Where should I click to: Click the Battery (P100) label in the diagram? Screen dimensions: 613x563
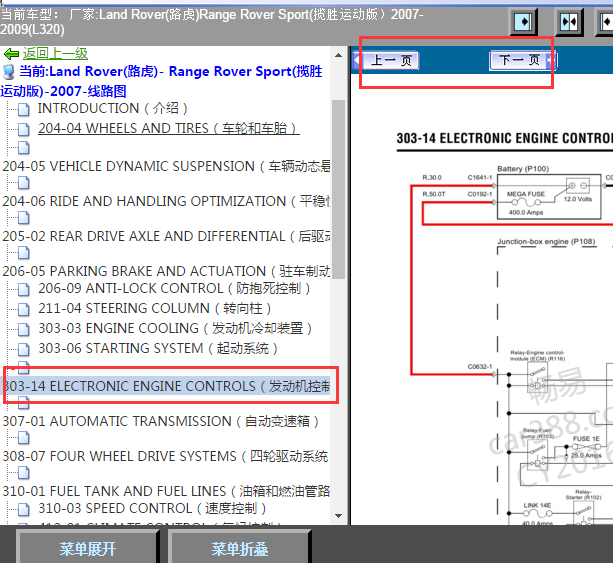523,169
